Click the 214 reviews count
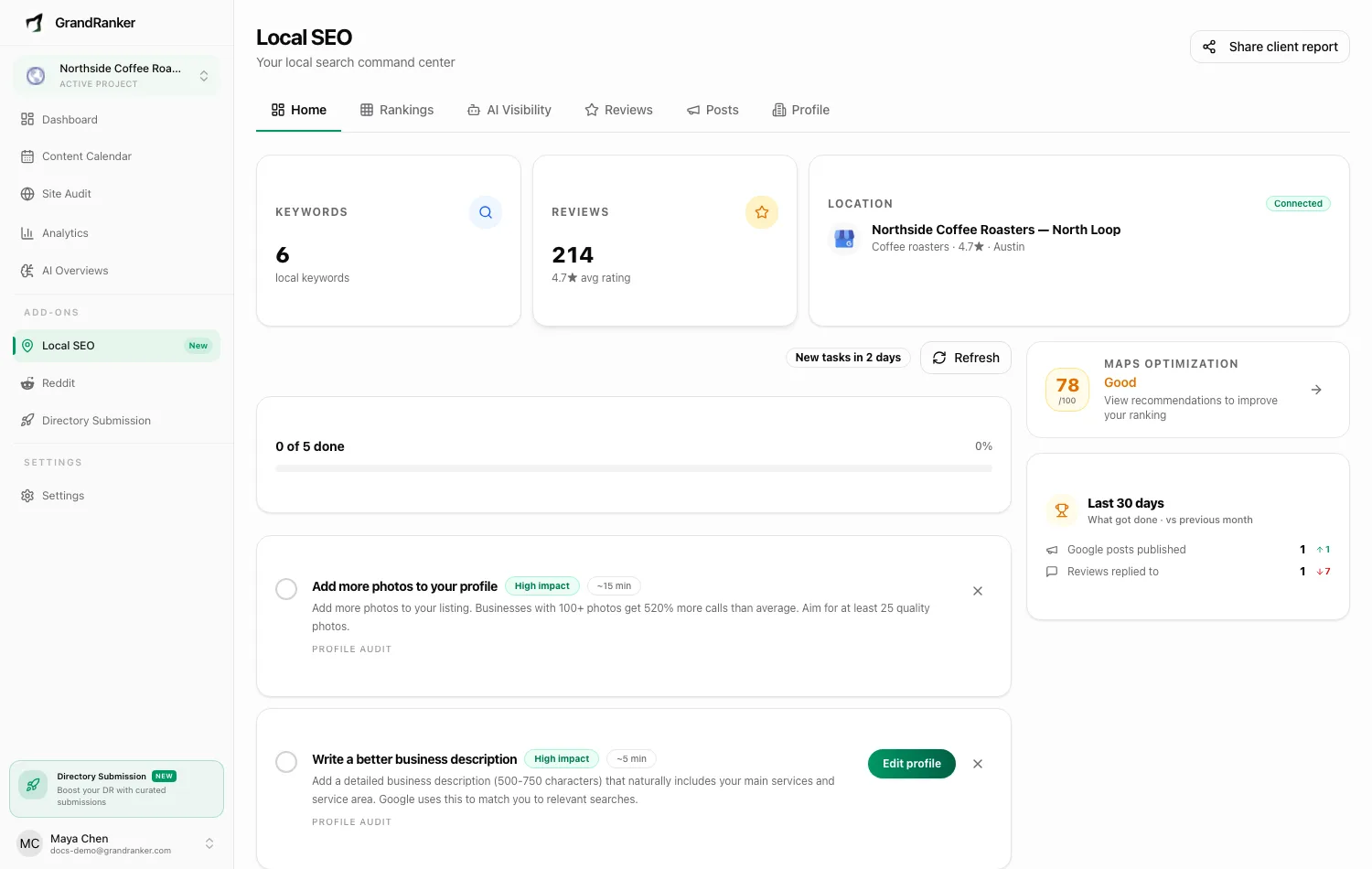This screenshot has width=1372, height=869. pyautogui.click(x=573, y=255)
